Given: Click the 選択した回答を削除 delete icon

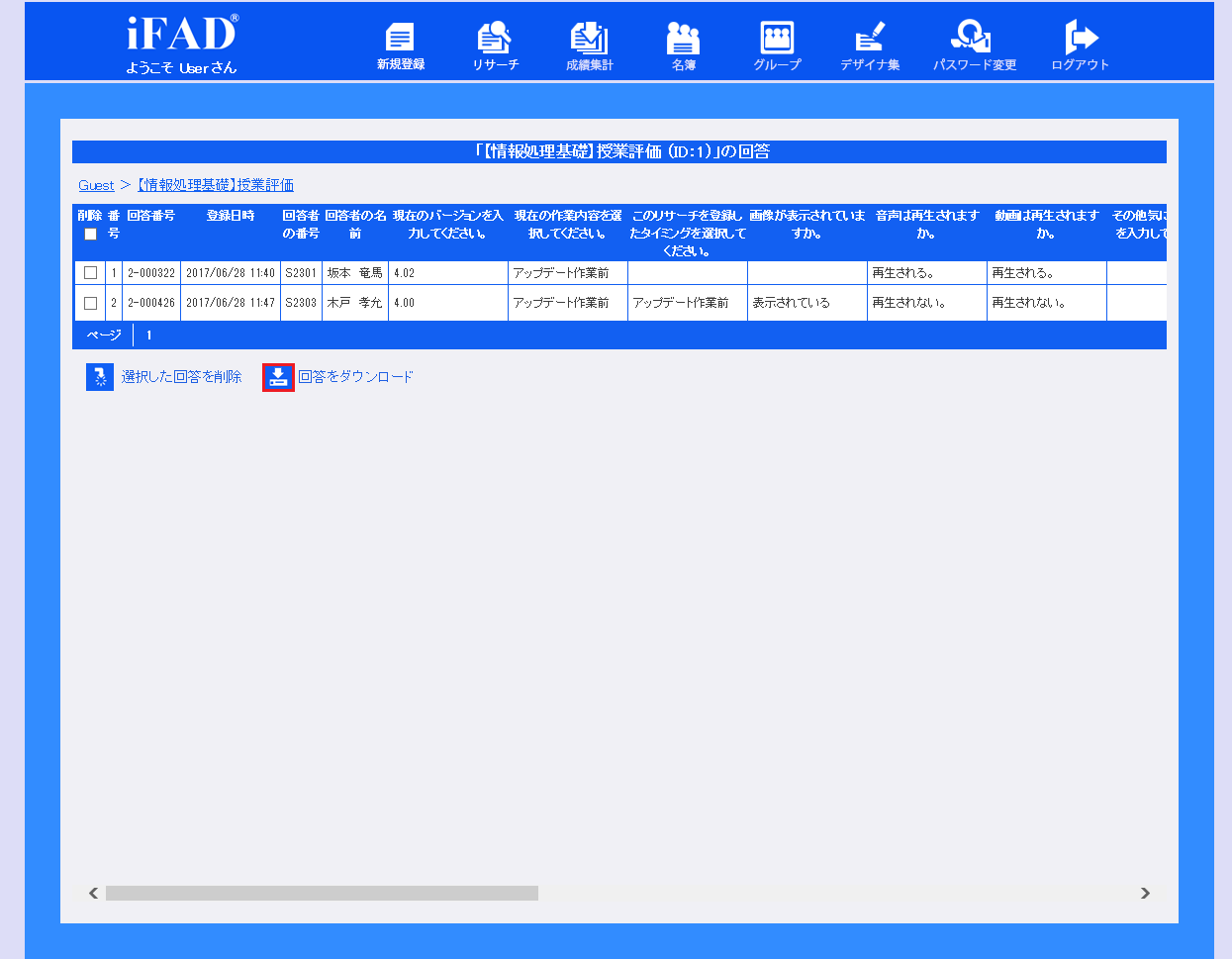Looking at the screenshot, I should pos(100,377).
